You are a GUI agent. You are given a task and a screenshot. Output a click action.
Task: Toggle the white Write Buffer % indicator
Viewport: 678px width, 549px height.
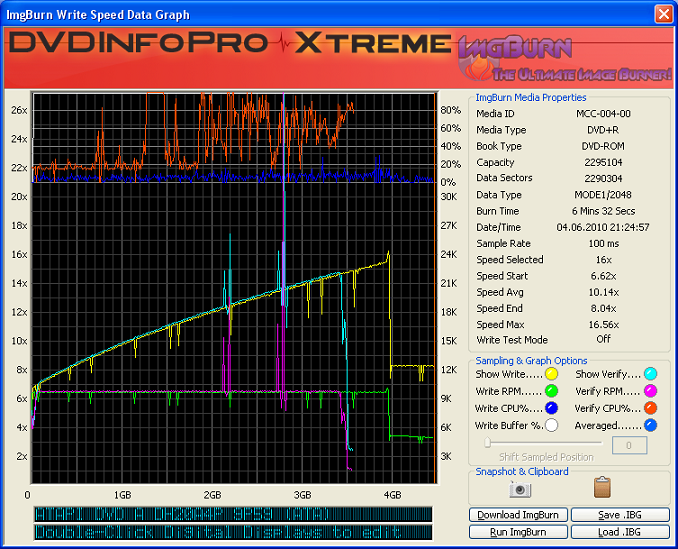point(551,425)
